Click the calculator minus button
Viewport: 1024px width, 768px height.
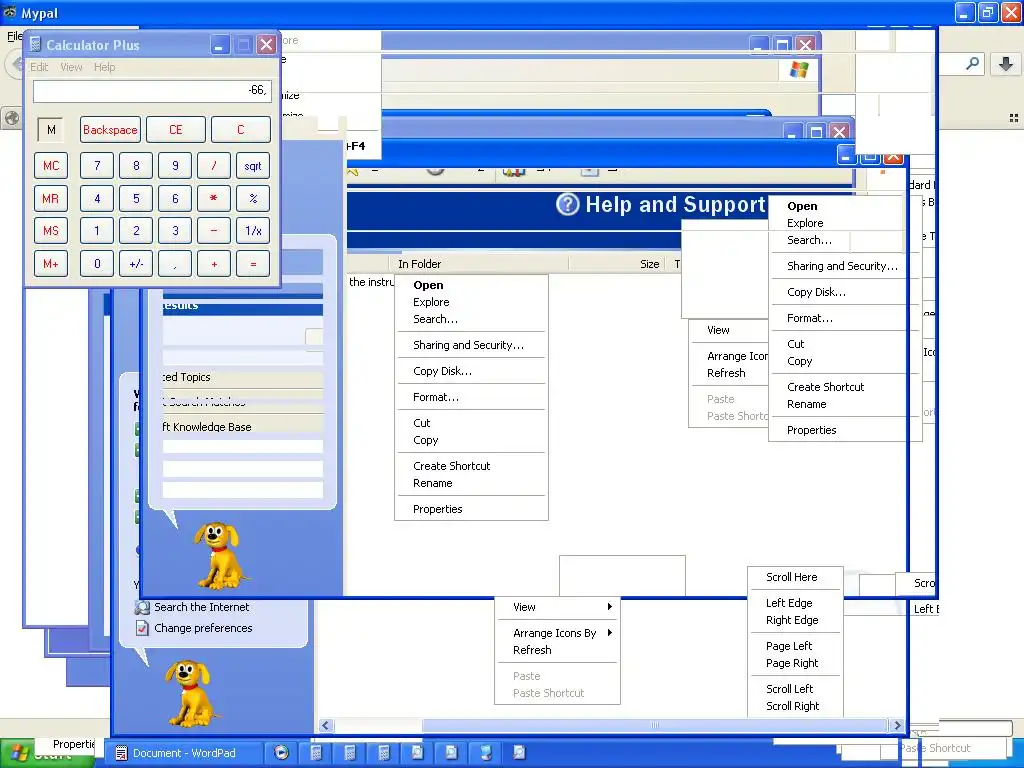(214, 231)
